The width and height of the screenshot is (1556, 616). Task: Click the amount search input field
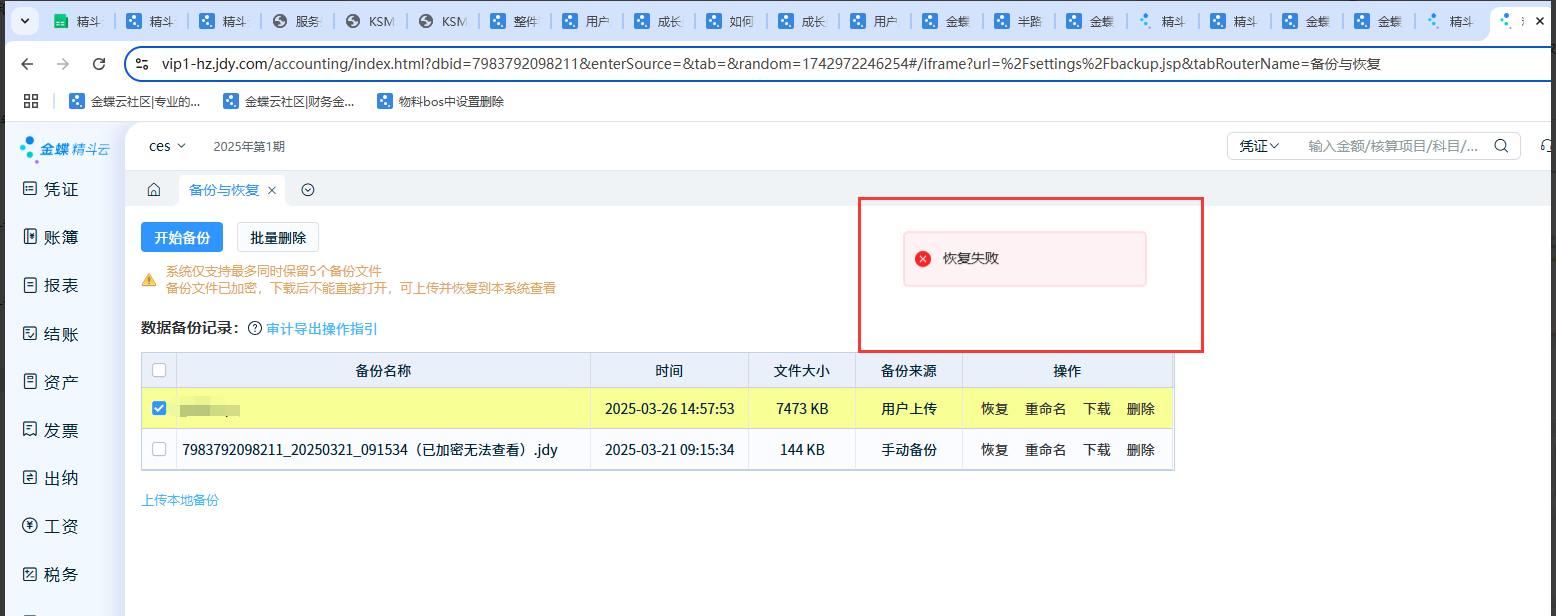coord(1392,146)
